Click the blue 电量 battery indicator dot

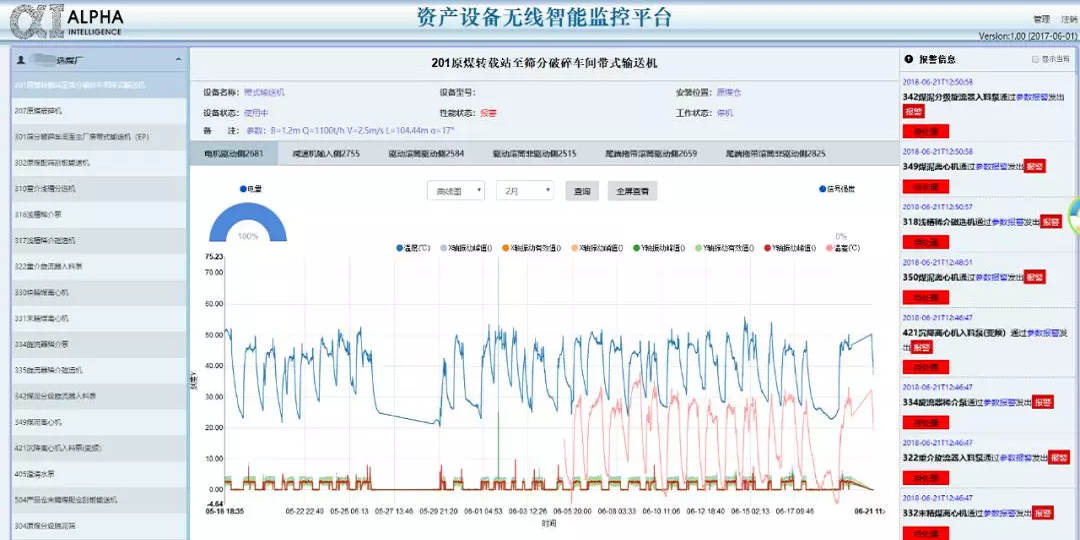click(243, 188)
